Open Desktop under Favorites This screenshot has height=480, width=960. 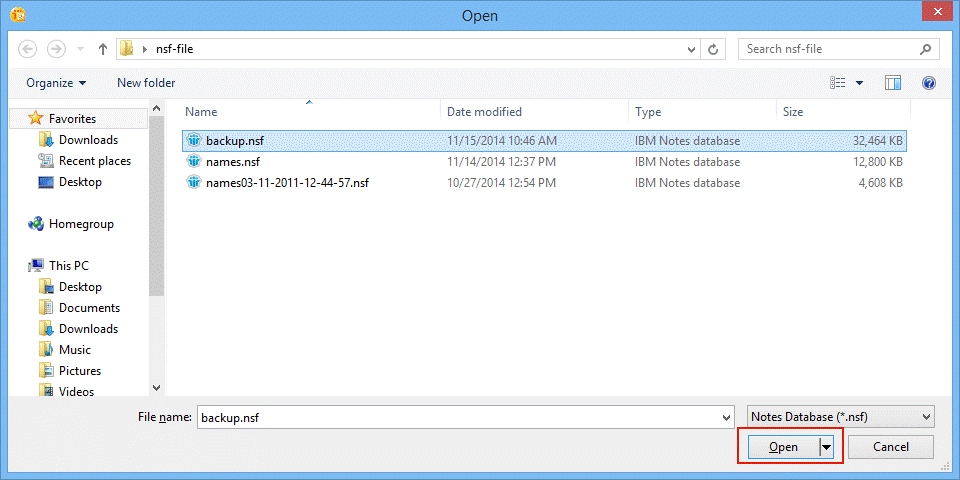[80, 182]
